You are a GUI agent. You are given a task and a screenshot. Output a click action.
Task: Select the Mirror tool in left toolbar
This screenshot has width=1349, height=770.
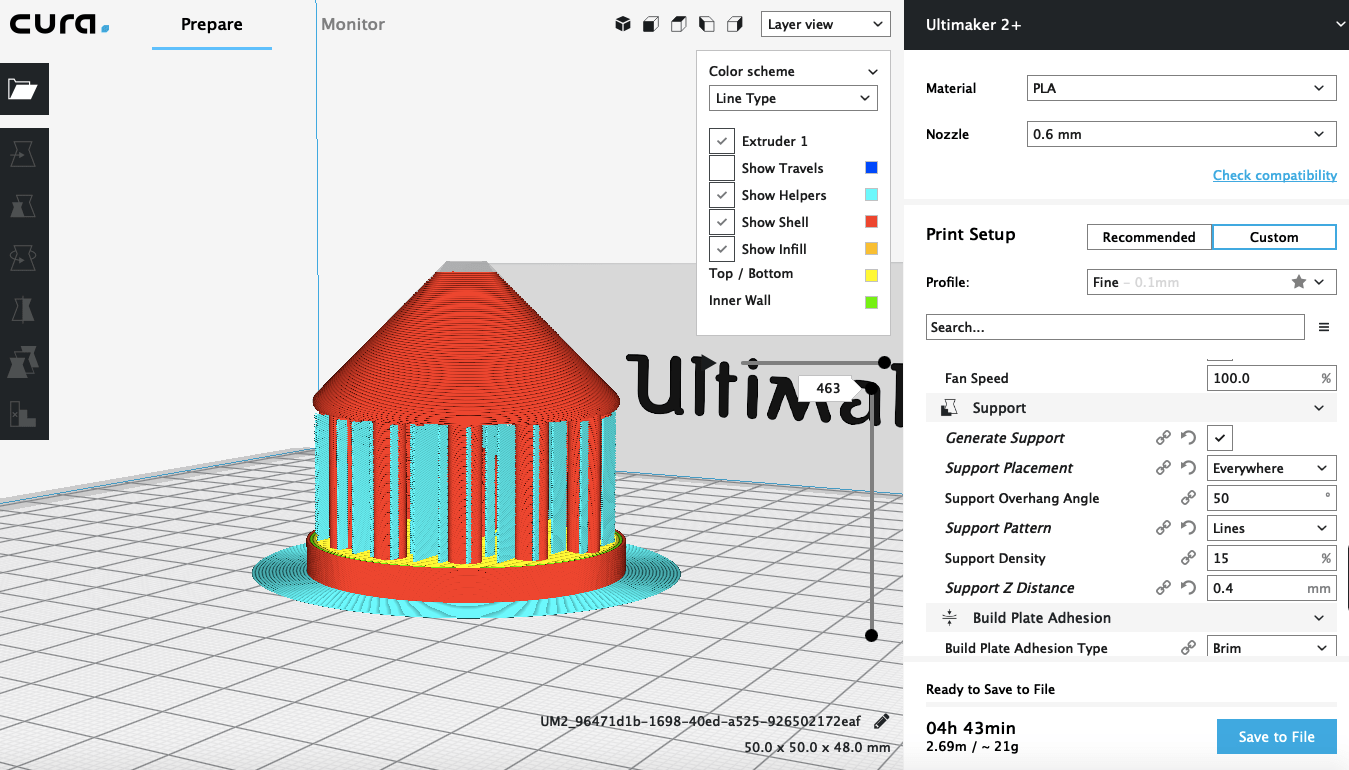pyautogui.click(x=23, y=310)
